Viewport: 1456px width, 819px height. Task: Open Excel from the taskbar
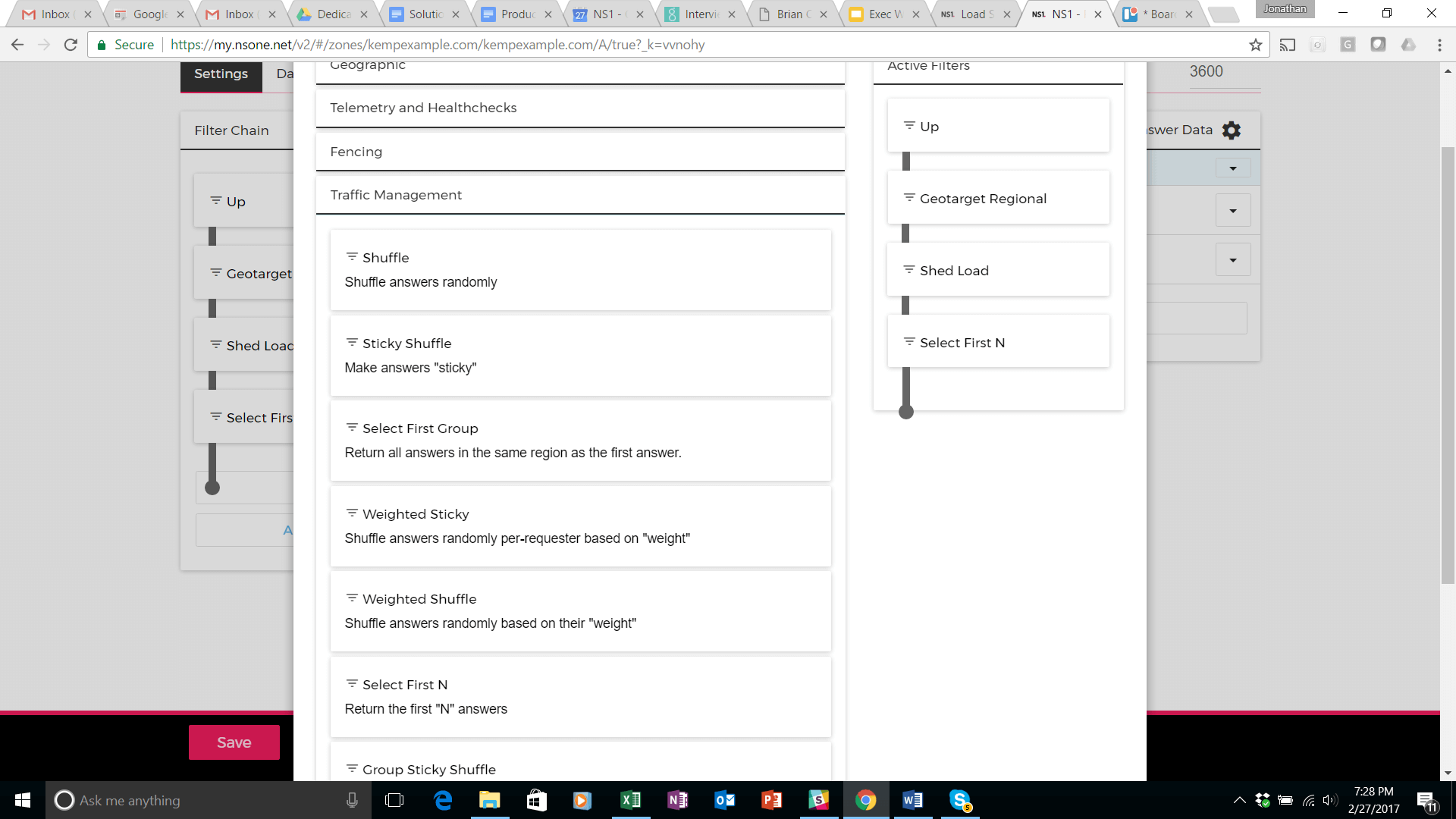(x=630, y=800)
